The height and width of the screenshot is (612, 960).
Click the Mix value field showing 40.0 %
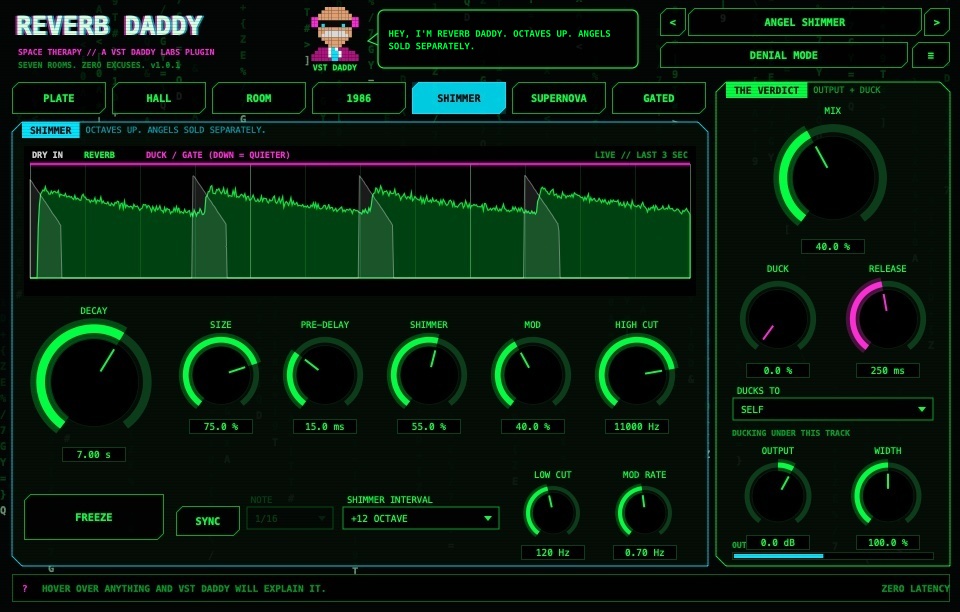832,247
